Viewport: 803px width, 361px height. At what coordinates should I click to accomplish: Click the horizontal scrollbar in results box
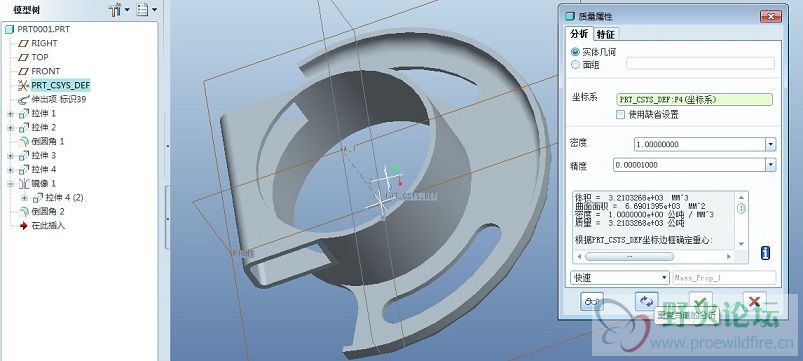coord(629,256)
